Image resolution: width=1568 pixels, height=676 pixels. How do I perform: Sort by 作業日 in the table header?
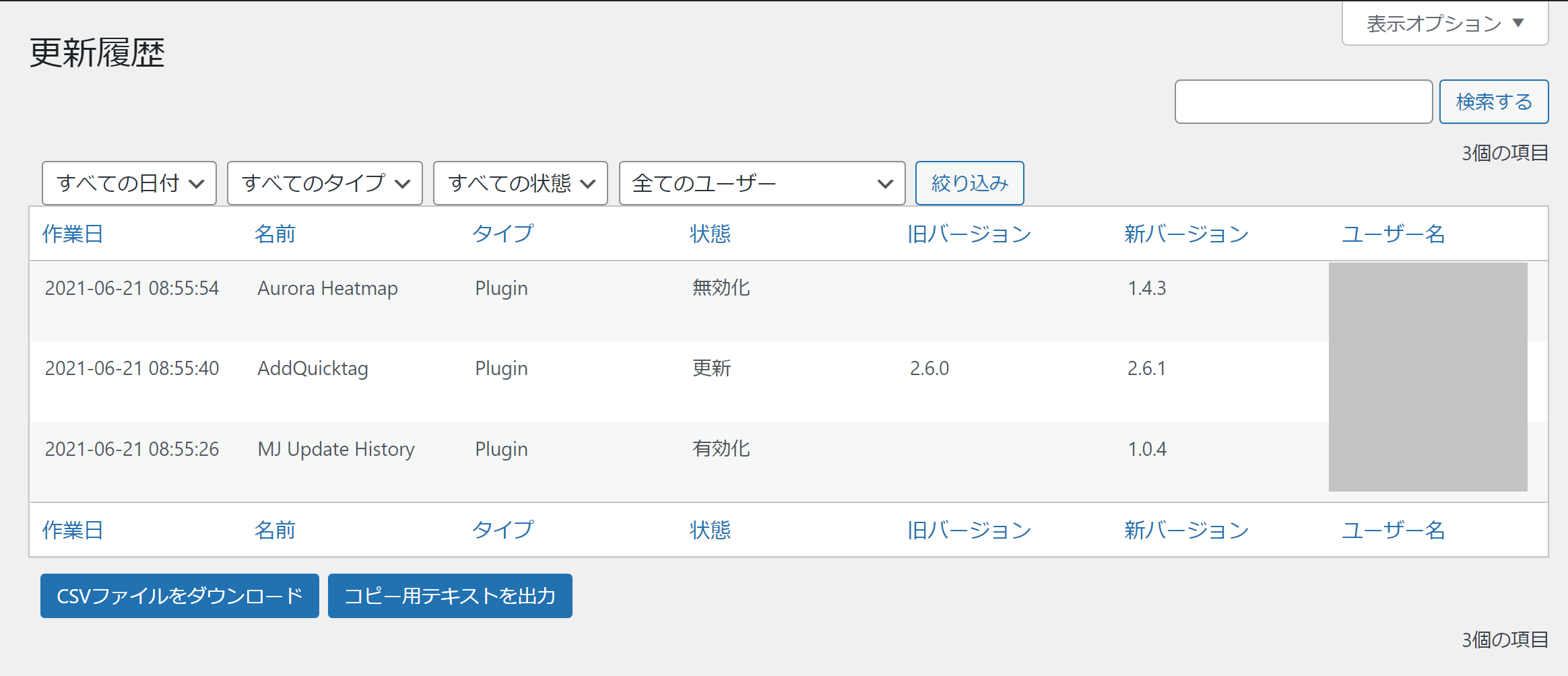point(73,234)
